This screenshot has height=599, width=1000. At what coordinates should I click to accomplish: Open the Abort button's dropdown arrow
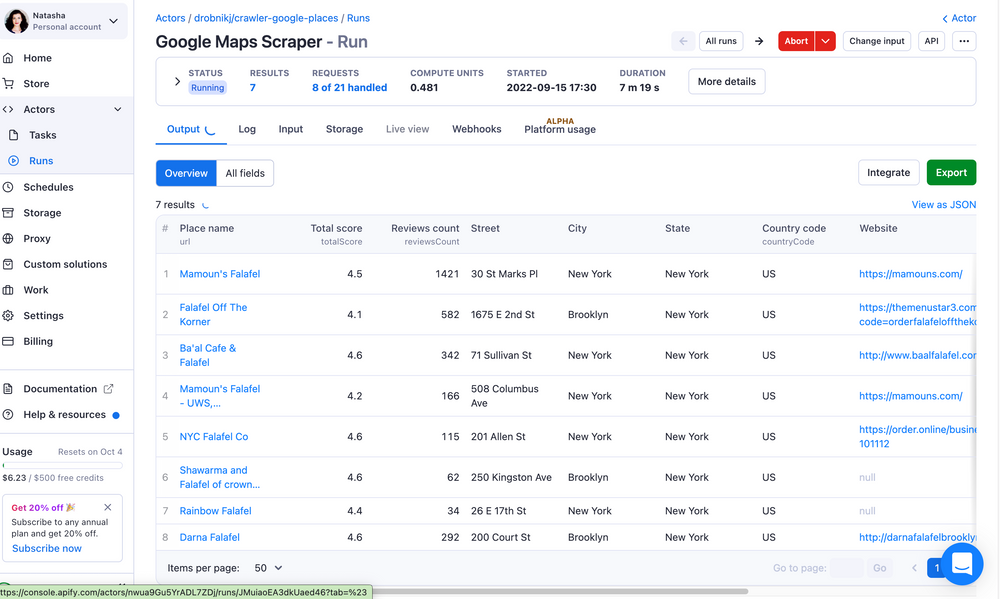(x=824, y=41)
